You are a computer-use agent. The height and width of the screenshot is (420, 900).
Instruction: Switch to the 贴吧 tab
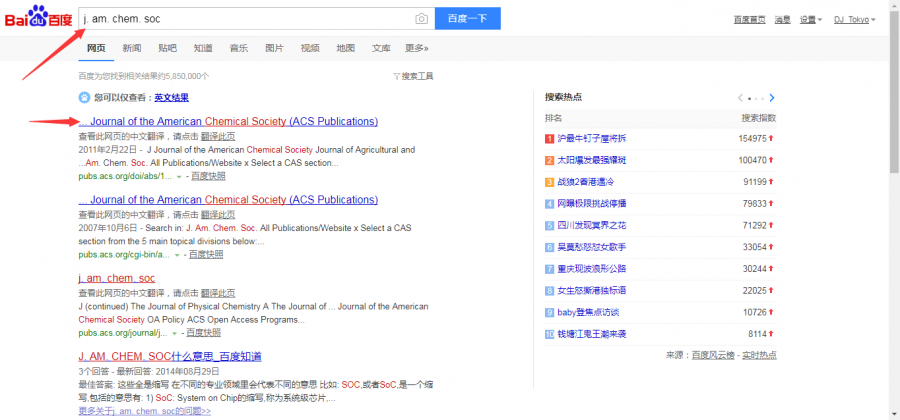click(167, 48)
